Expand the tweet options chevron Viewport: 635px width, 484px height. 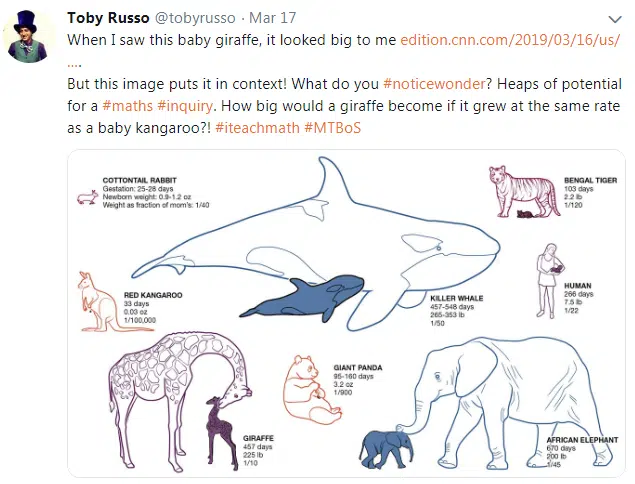click(615, 19)
